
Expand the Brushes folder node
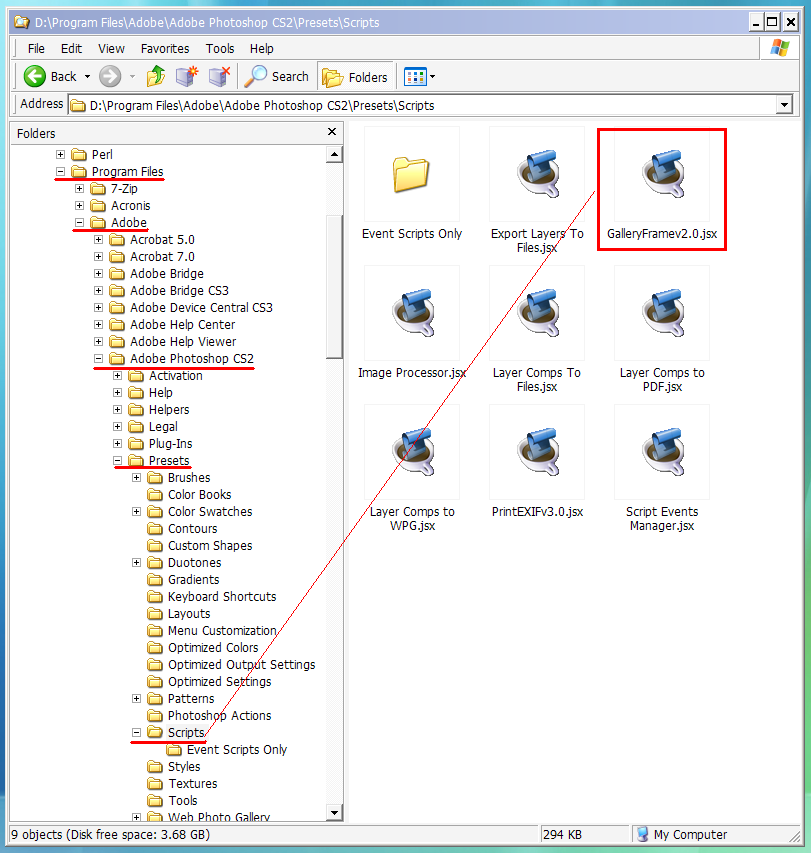(137, 478)
